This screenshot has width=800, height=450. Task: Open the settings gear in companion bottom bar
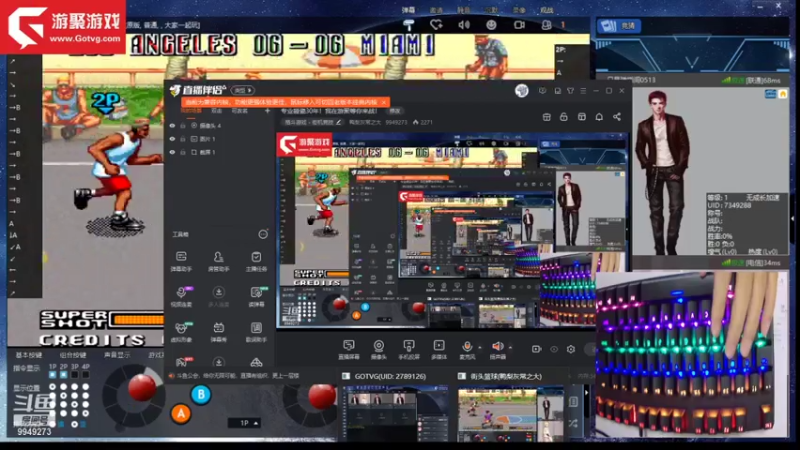pos(571,349)
